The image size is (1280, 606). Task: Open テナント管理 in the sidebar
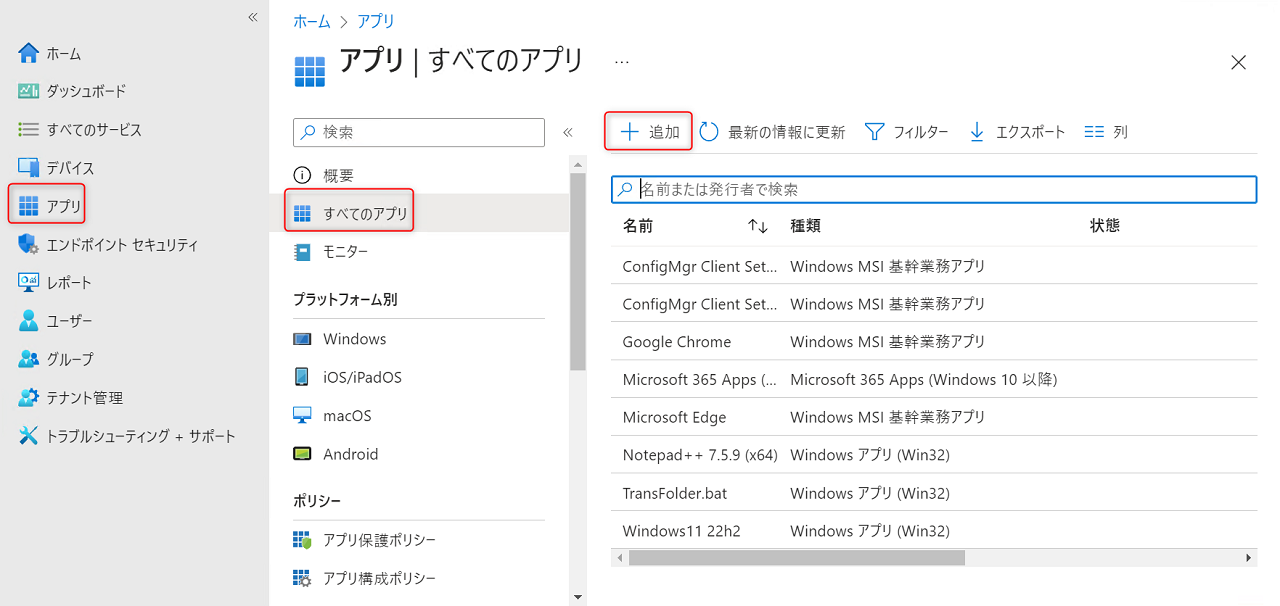84,398
